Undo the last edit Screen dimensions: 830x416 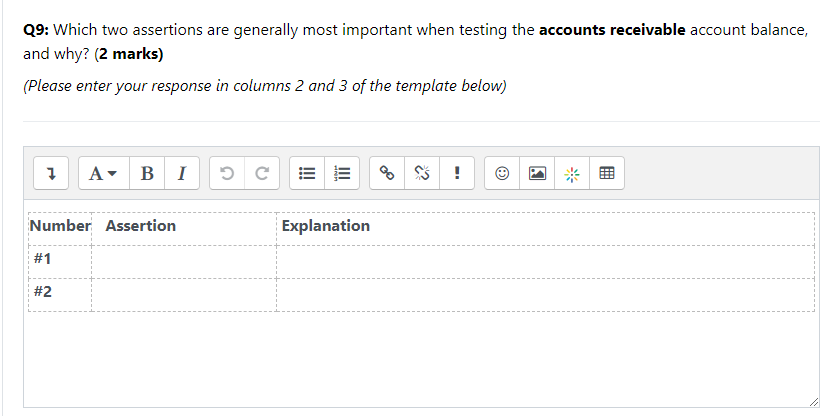226,174
